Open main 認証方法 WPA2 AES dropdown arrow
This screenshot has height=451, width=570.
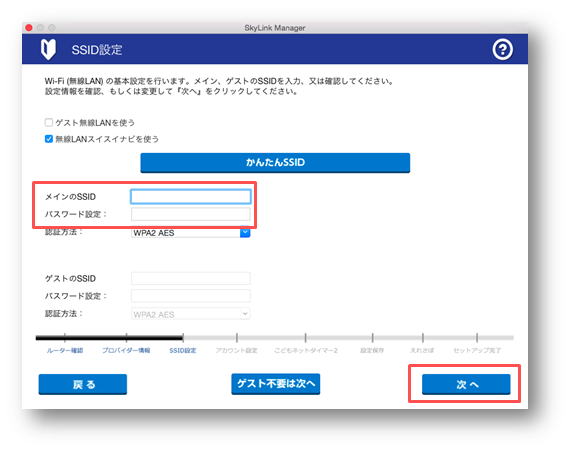tap(245, 233)
